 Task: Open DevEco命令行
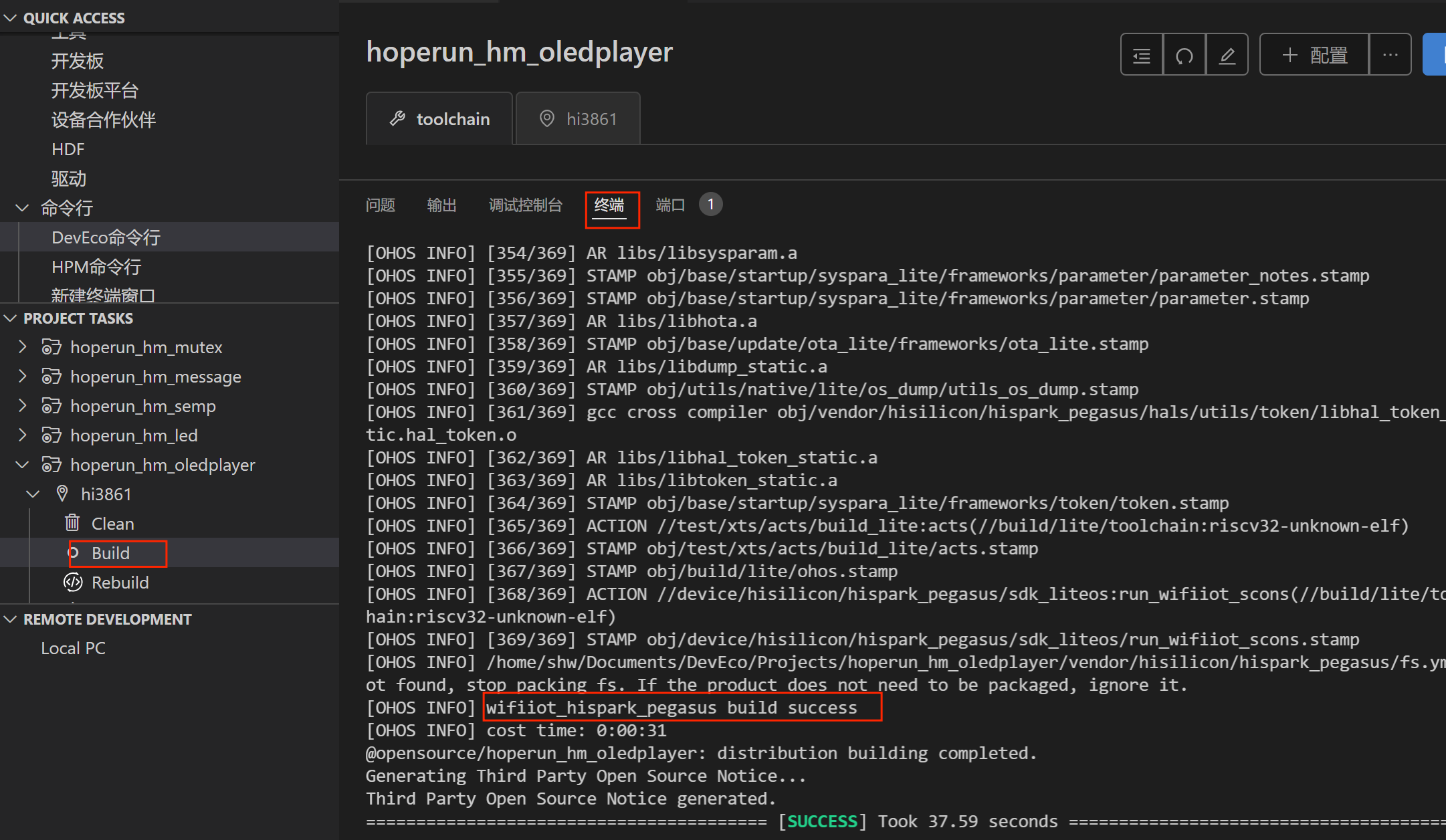(106, 237)
